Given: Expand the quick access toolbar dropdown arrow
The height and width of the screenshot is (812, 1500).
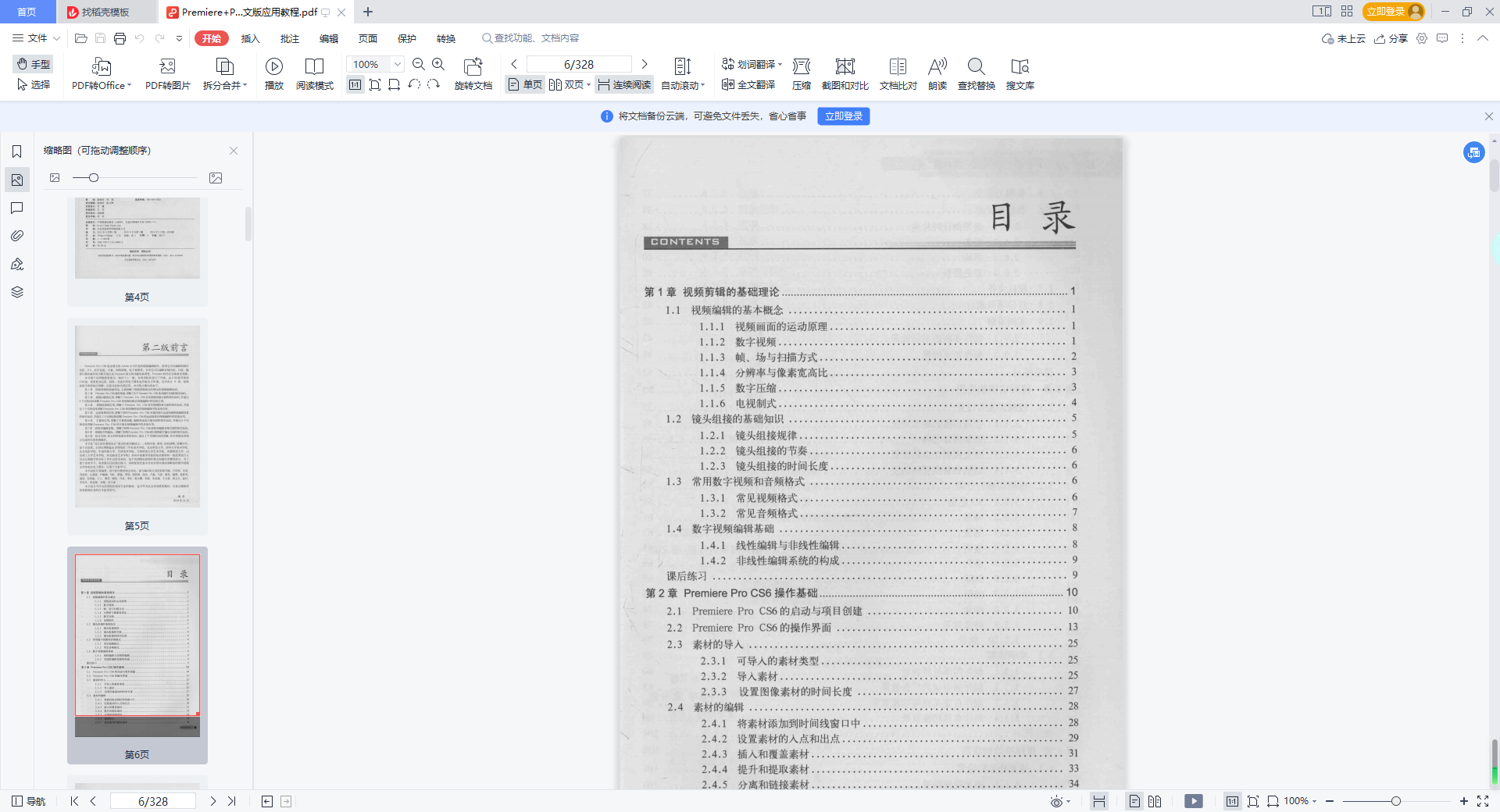Looking at the screenshot, I should pyautogui.click(x=179, y=38).
